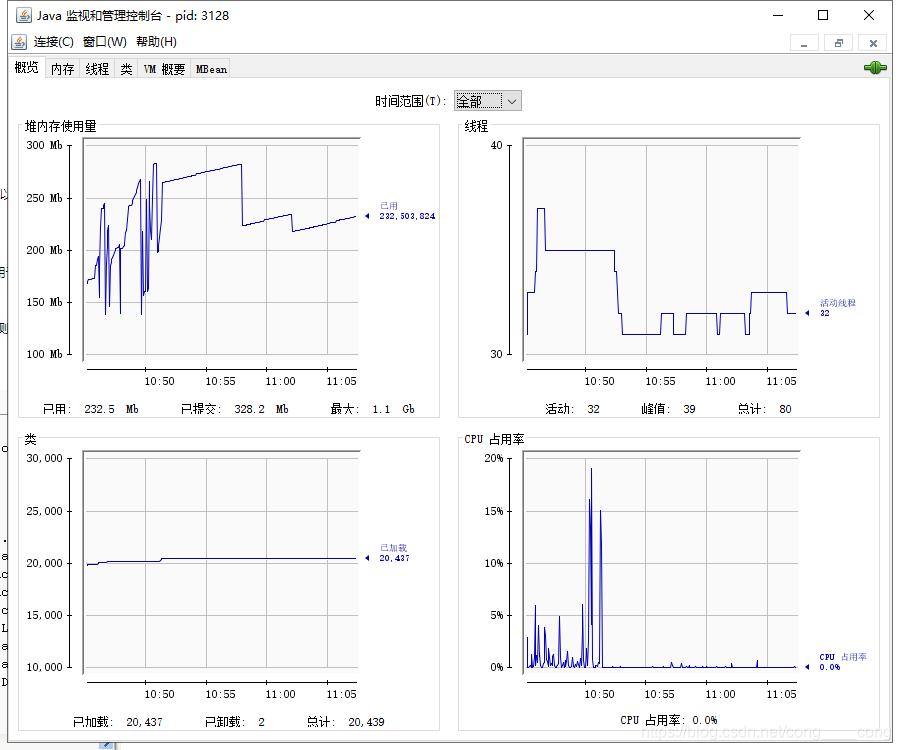Open the 帮助(H) menu

point(156,42)
